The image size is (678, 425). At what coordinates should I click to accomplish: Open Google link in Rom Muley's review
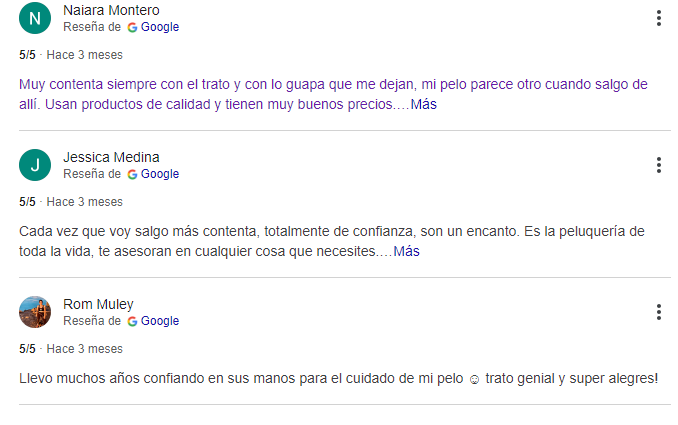[x=160, y=322]
